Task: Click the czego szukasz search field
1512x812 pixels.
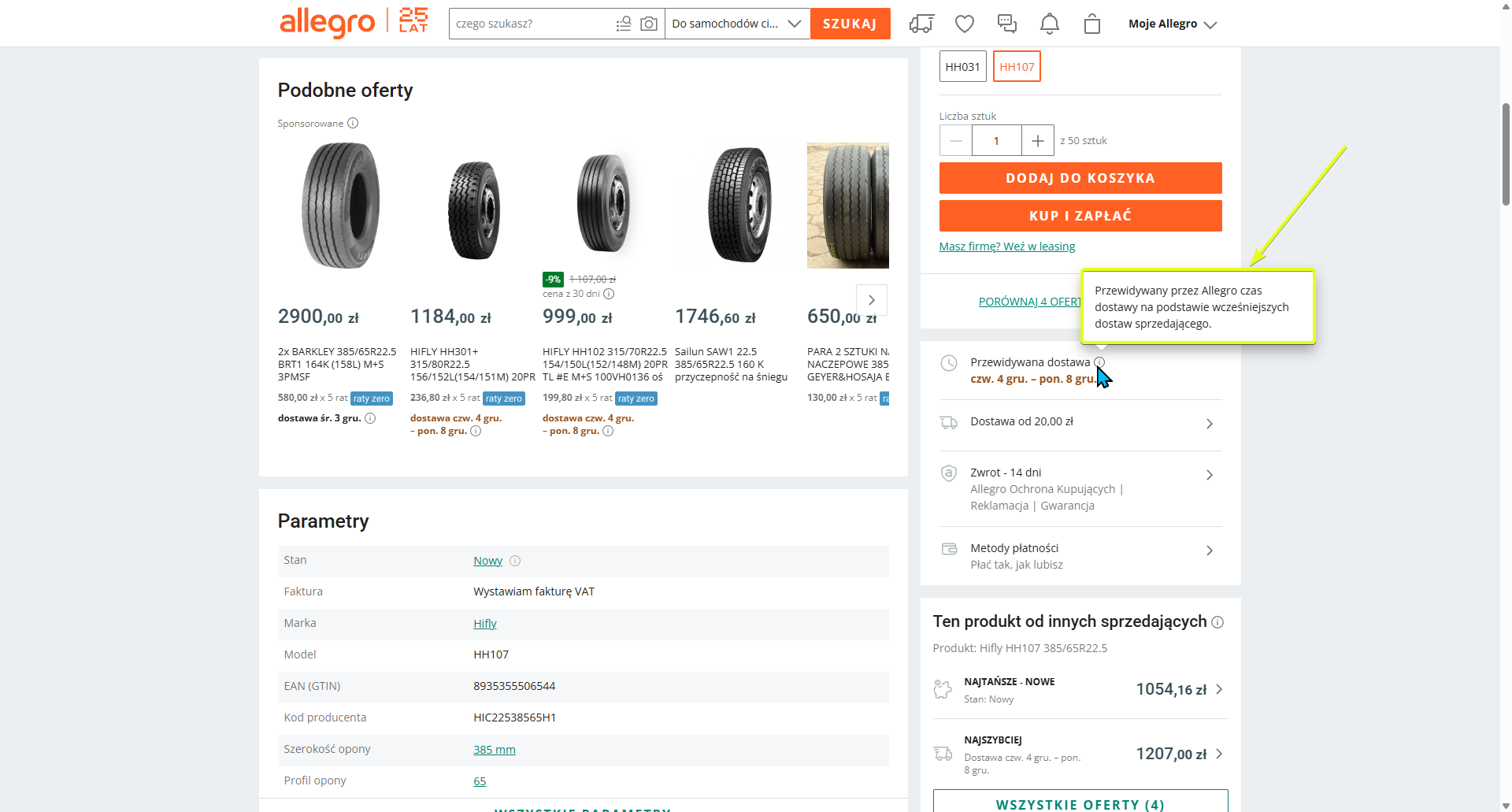Action: pyautogui.click(x=532, y=24)
